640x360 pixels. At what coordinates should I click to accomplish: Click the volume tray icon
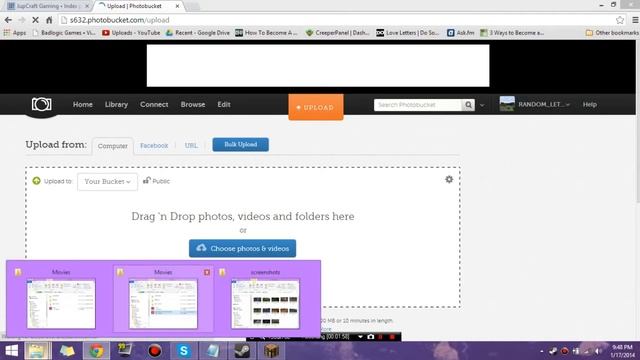tap(598, 351)
